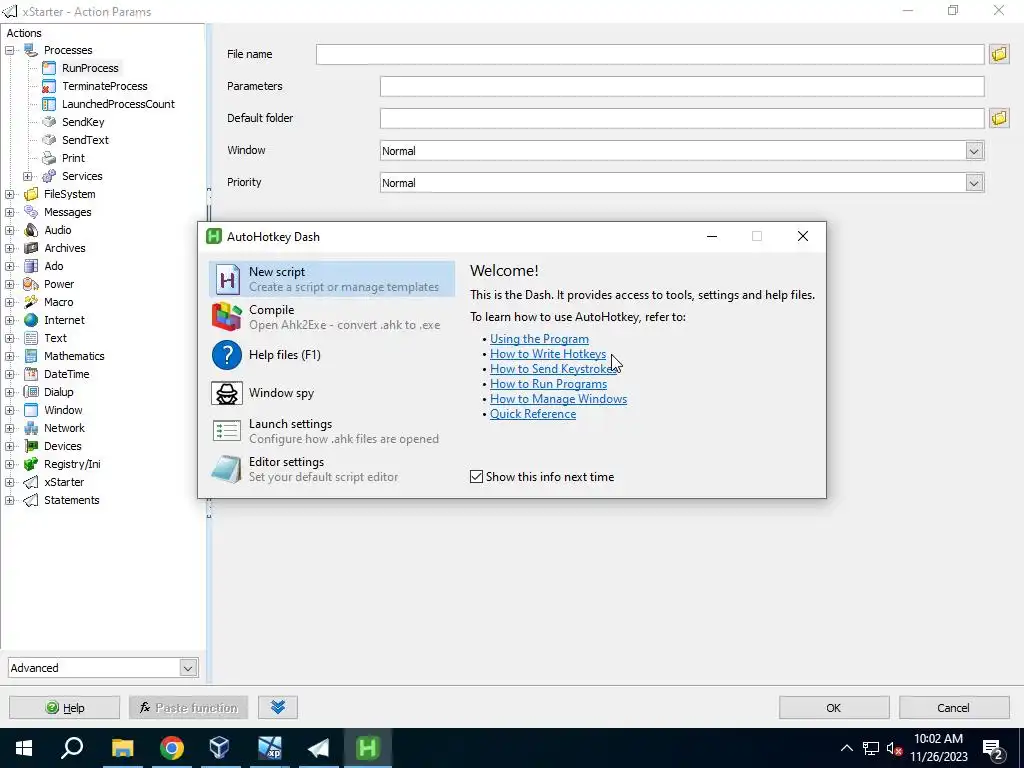Open New script in AutoHotkey Dash

click(332, 279)
